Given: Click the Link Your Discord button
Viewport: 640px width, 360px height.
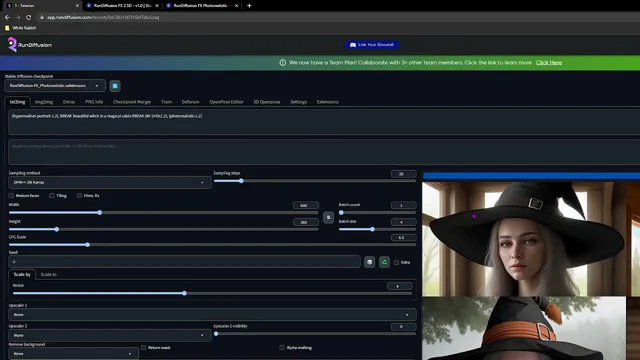Looking at the screenshot, I should pos(372,44).
